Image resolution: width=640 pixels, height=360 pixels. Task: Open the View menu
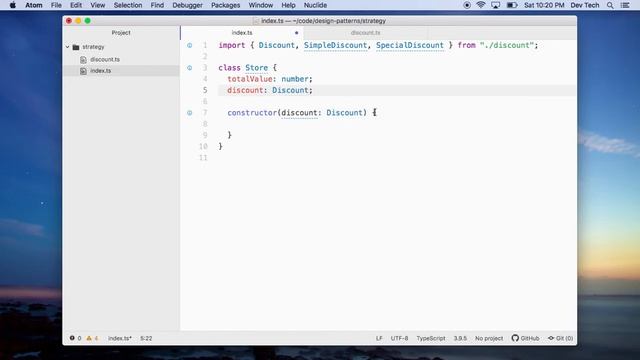click(98, 5)
